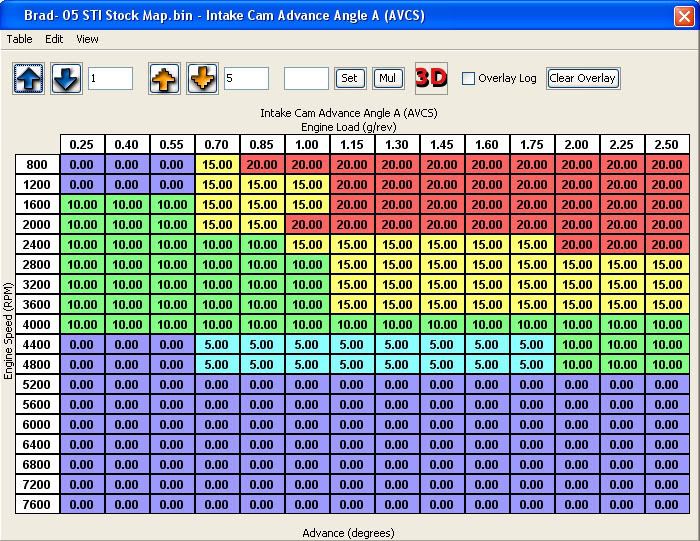Click the orange down-arrow coarse decrement icon
This screenshot has height=541, width=700.
coord(202,79)
